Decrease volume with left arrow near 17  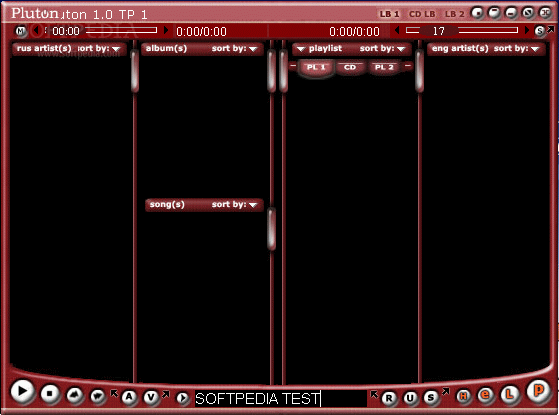coord(397,30)
